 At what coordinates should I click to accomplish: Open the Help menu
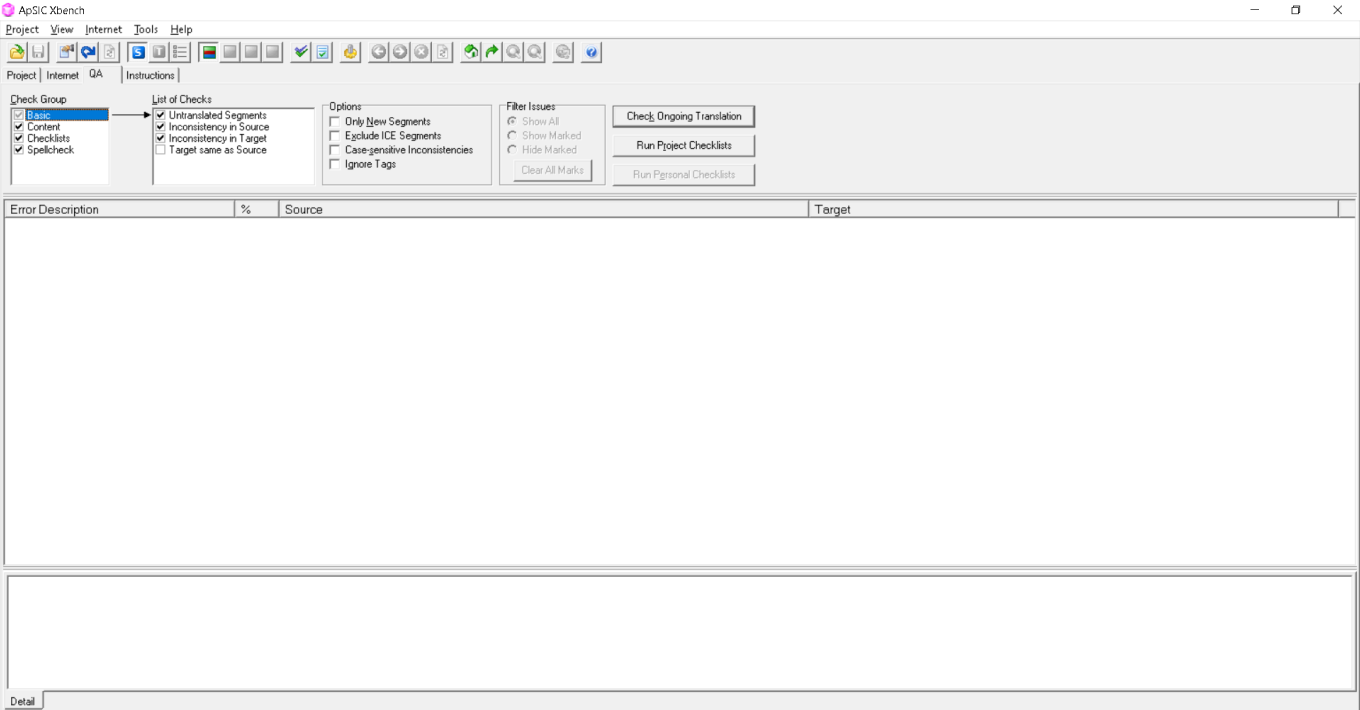coord(181,30)
